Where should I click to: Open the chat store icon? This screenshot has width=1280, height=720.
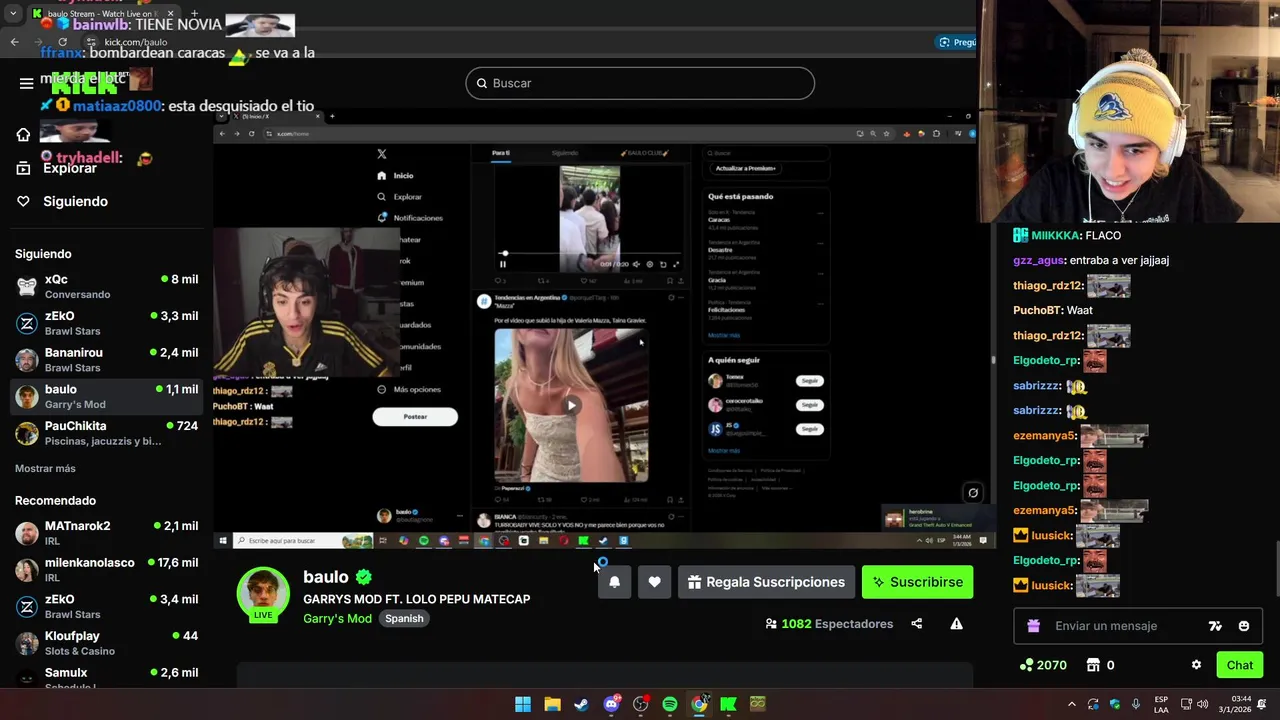1093,665
